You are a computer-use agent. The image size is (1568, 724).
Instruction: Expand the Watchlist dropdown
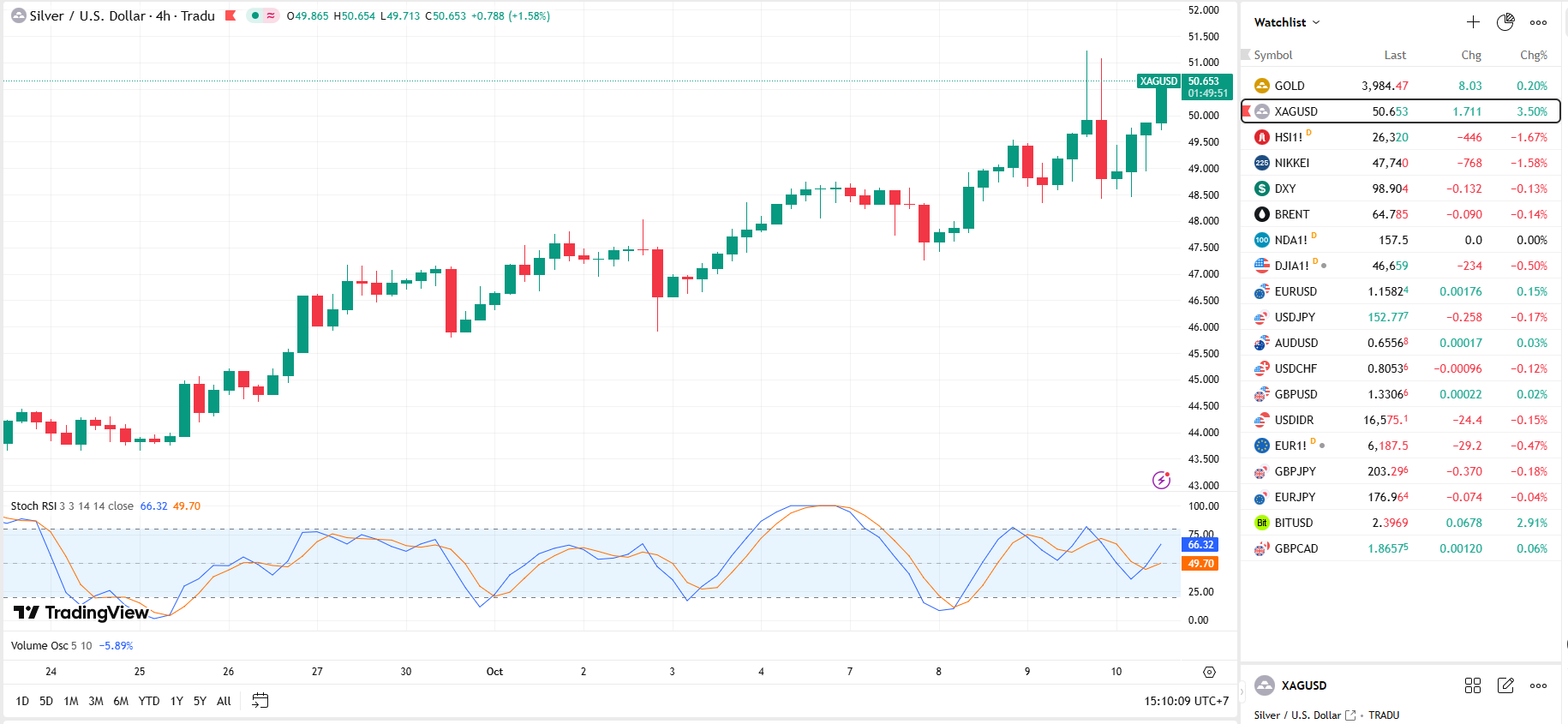click(x=1287, y=22)
